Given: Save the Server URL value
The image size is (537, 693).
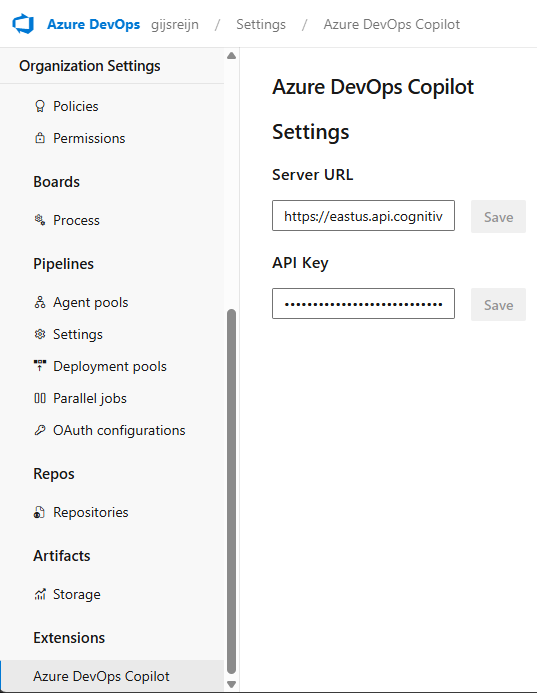Looking at the screenshot, I should pyautogui.click(x=498, y=217).
